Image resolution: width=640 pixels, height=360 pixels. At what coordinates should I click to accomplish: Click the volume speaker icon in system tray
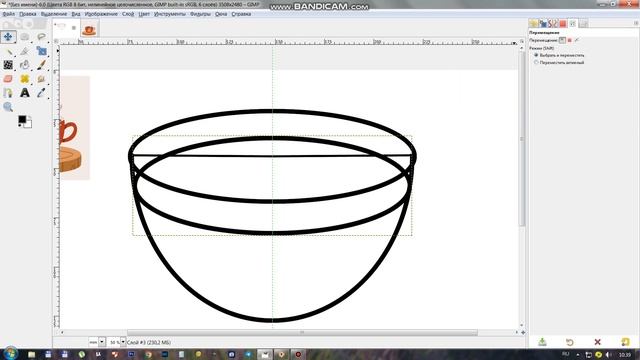[608, 355]
